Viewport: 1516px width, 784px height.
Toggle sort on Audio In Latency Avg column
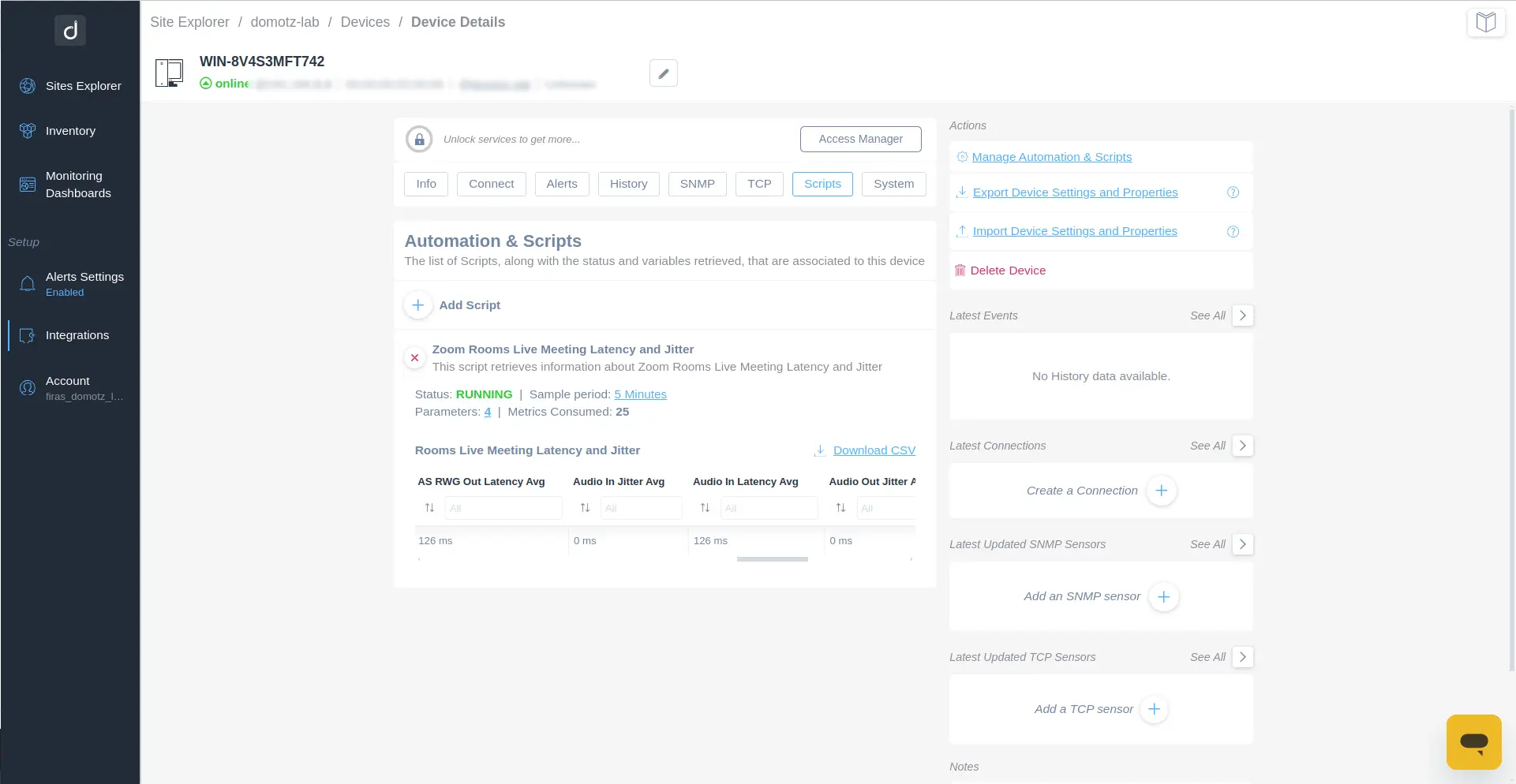[705, 508]
